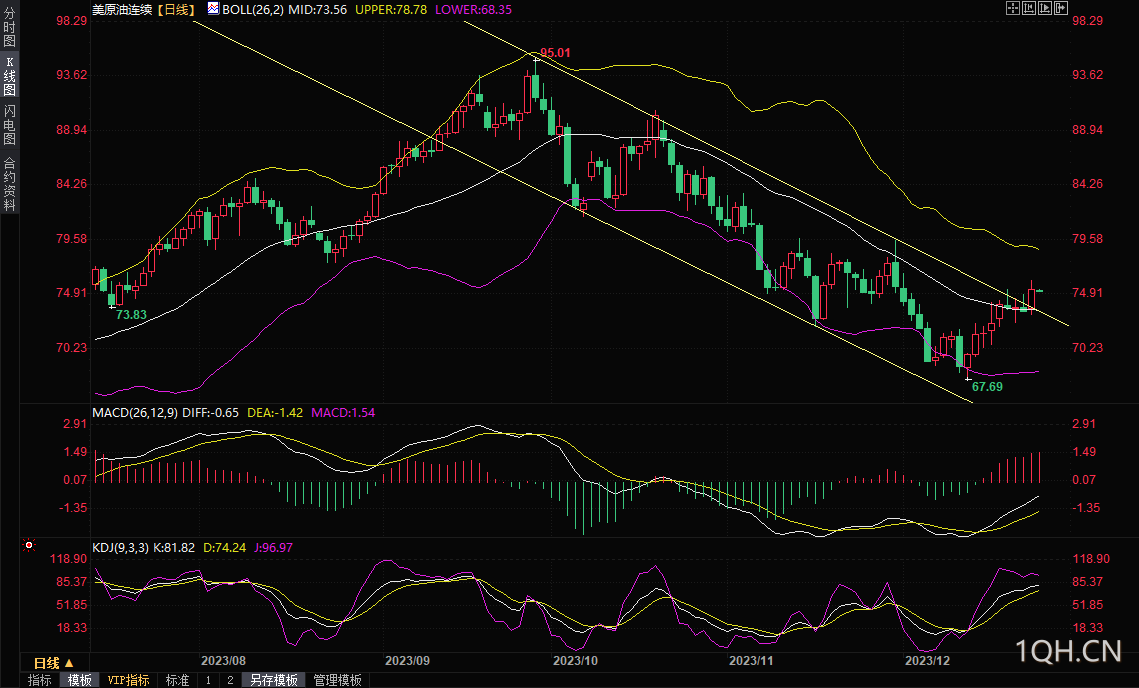Click the BOLL indicator chart icon
The height and width of the screenshot is (688, 1139).
click(x=213, y=9)
